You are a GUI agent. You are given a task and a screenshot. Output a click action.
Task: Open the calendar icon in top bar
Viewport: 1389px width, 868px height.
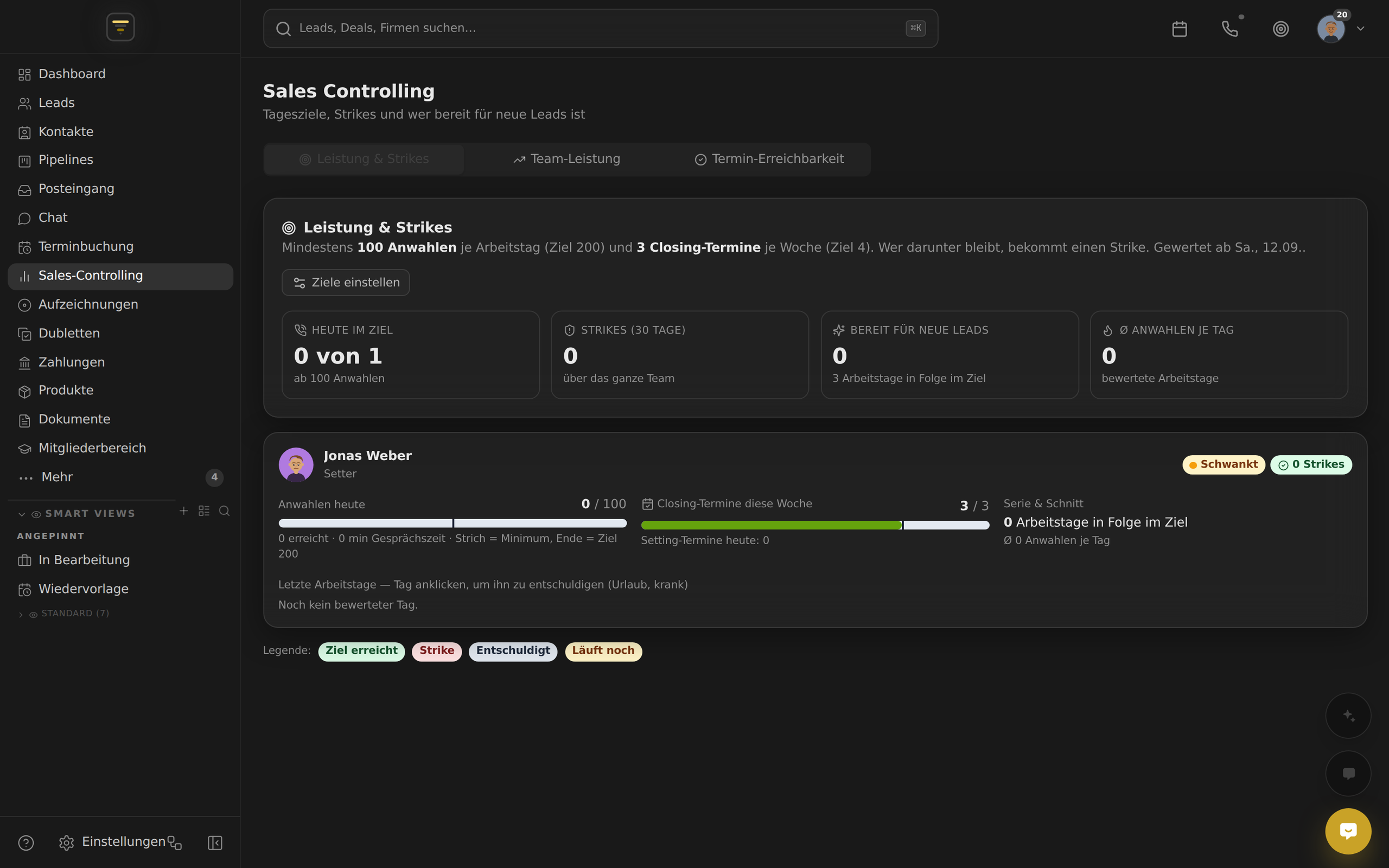pos(1179,29)
